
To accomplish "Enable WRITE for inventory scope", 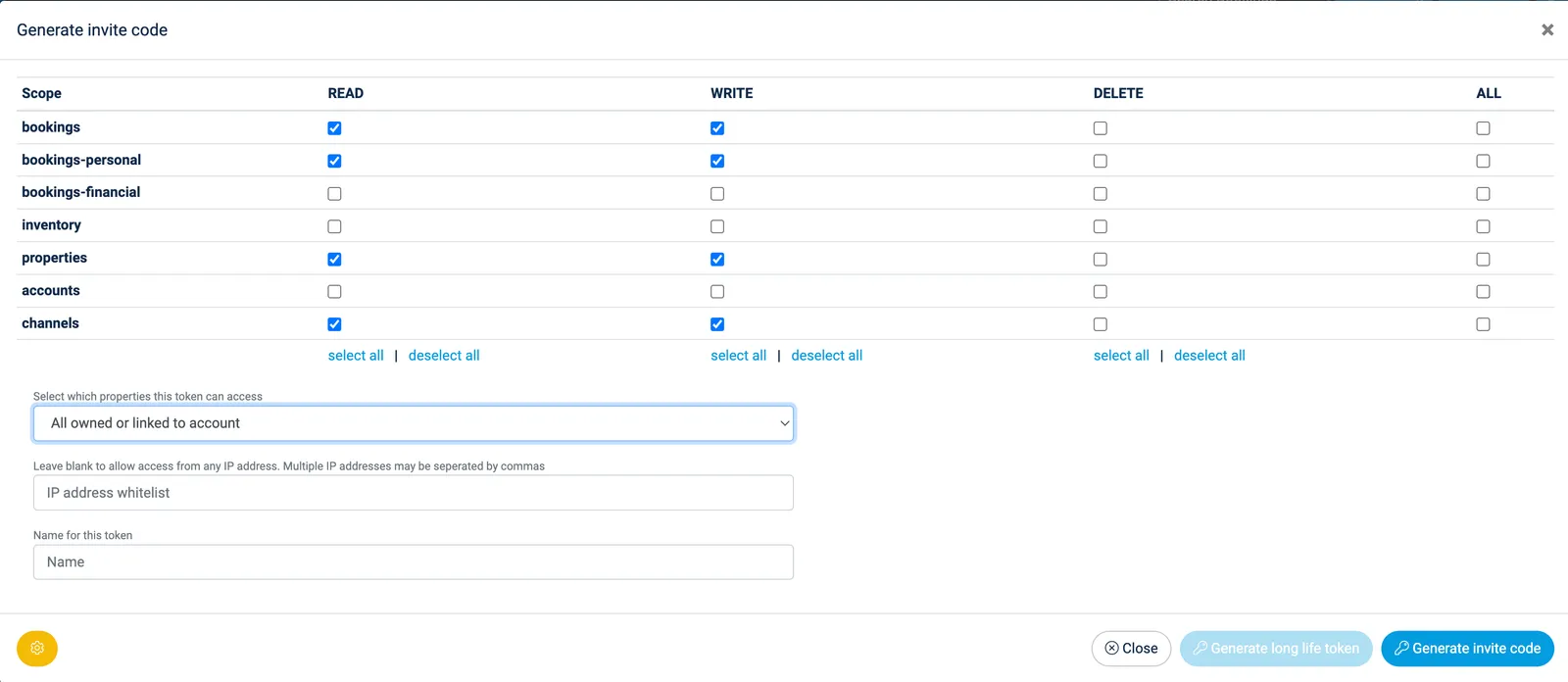I will (717, 226).
